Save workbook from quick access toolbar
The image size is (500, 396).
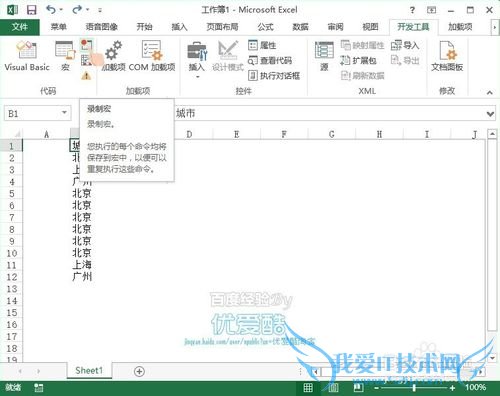32,10
